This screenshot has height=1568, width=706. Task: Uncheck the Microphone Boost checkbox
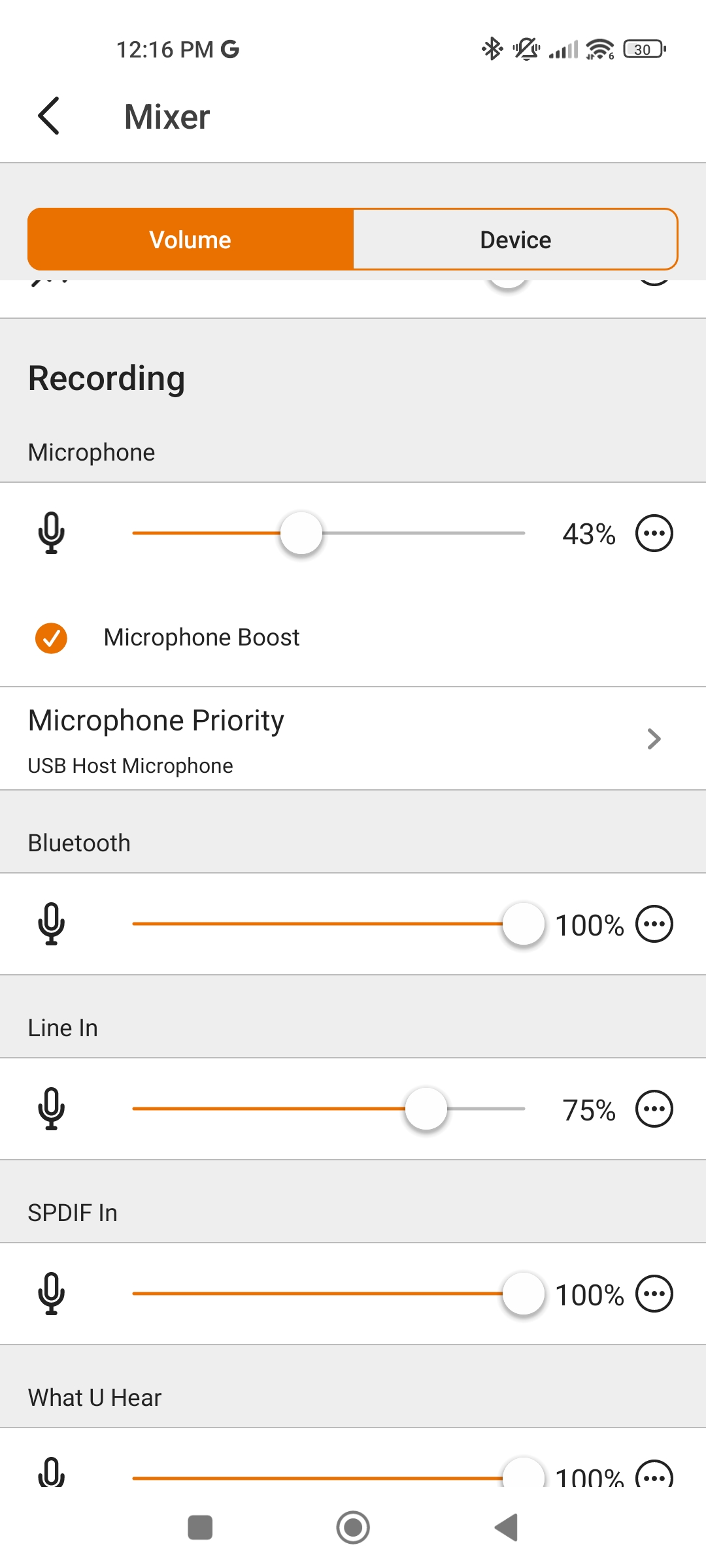51,638
